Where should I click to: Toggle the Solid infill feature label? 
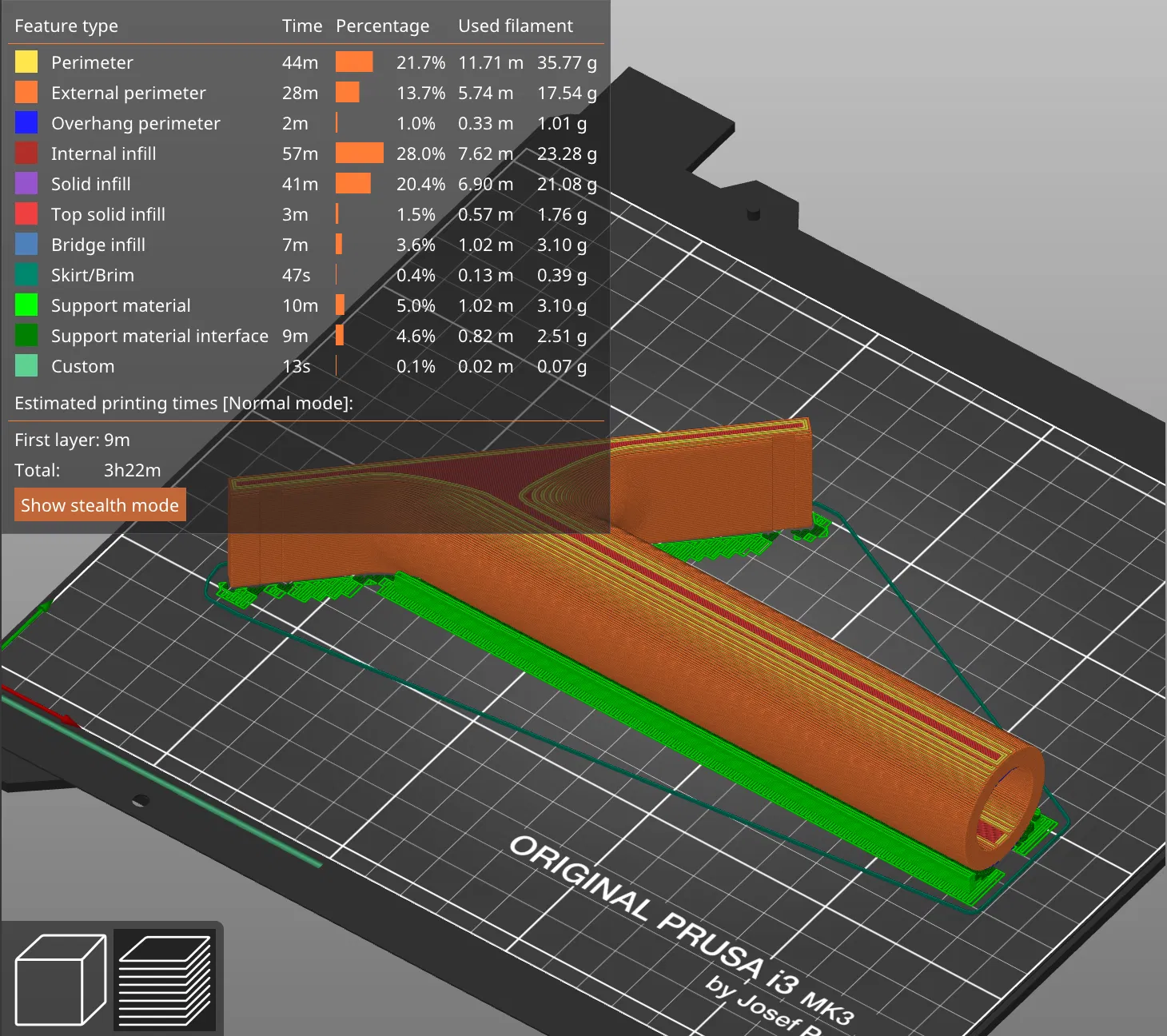(91, 184)
